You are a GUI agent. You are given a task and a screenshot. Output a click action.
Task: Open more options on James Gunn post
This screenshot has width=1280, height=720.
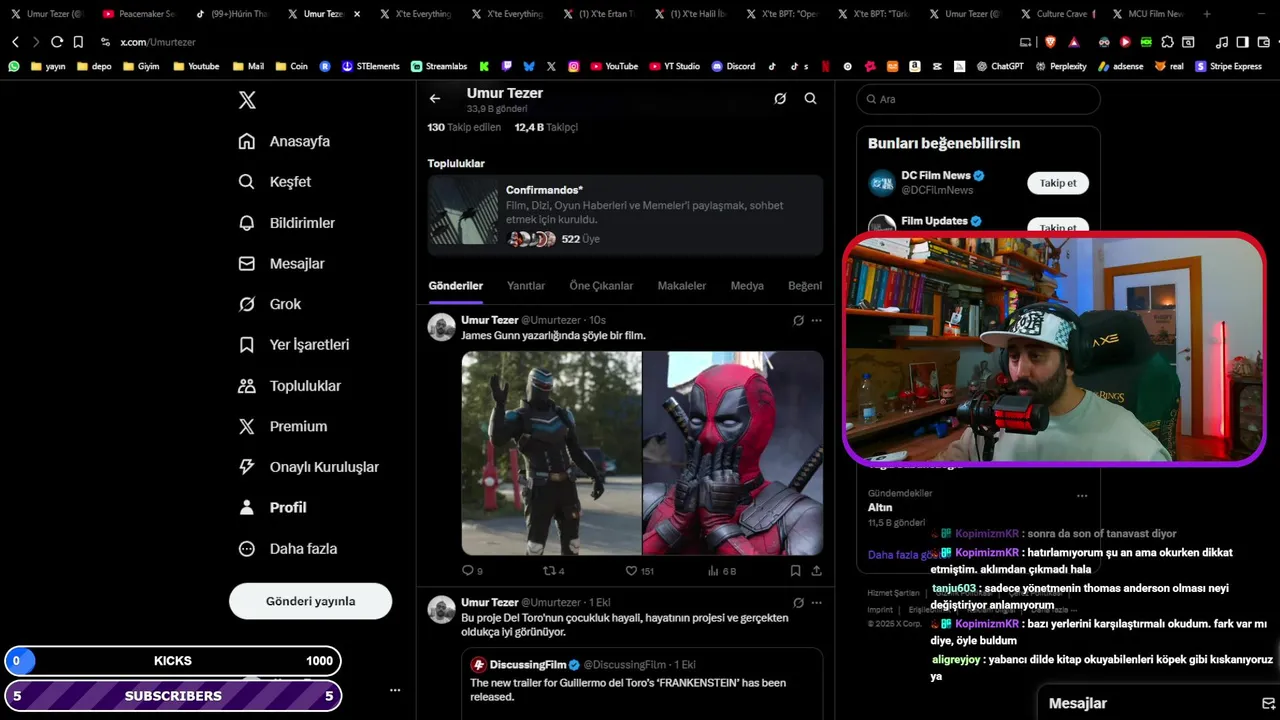pos(816,320)
